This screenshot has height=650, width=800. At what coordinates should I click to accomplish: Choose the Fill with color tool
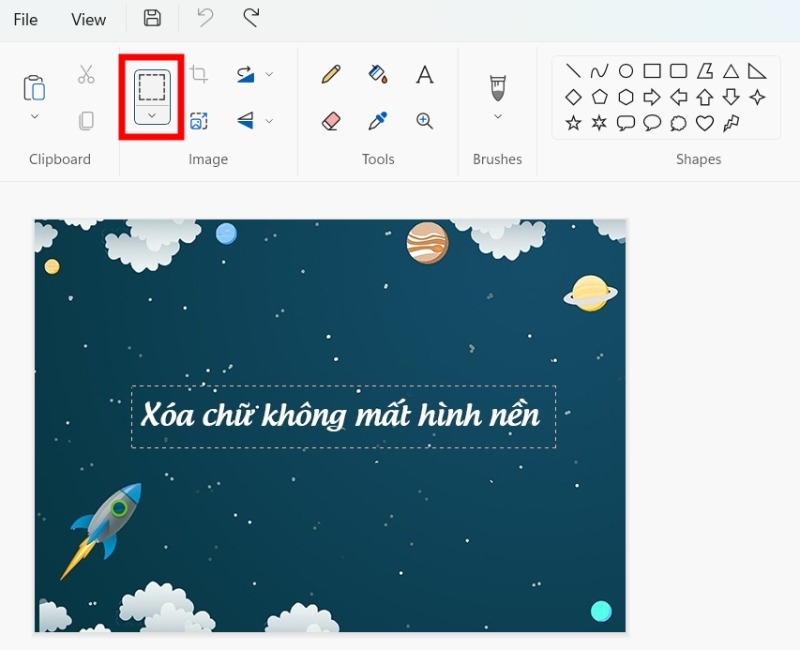(x=378, y=74)
